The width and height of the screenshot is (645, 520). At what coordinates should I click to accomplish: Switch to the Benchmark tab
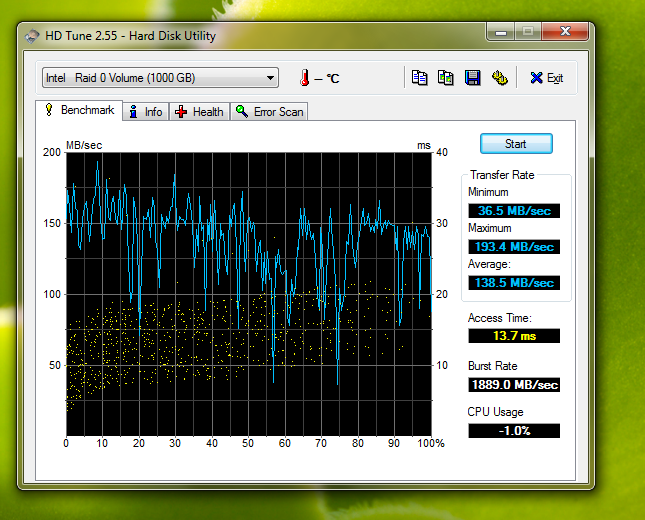coord(78,111)
